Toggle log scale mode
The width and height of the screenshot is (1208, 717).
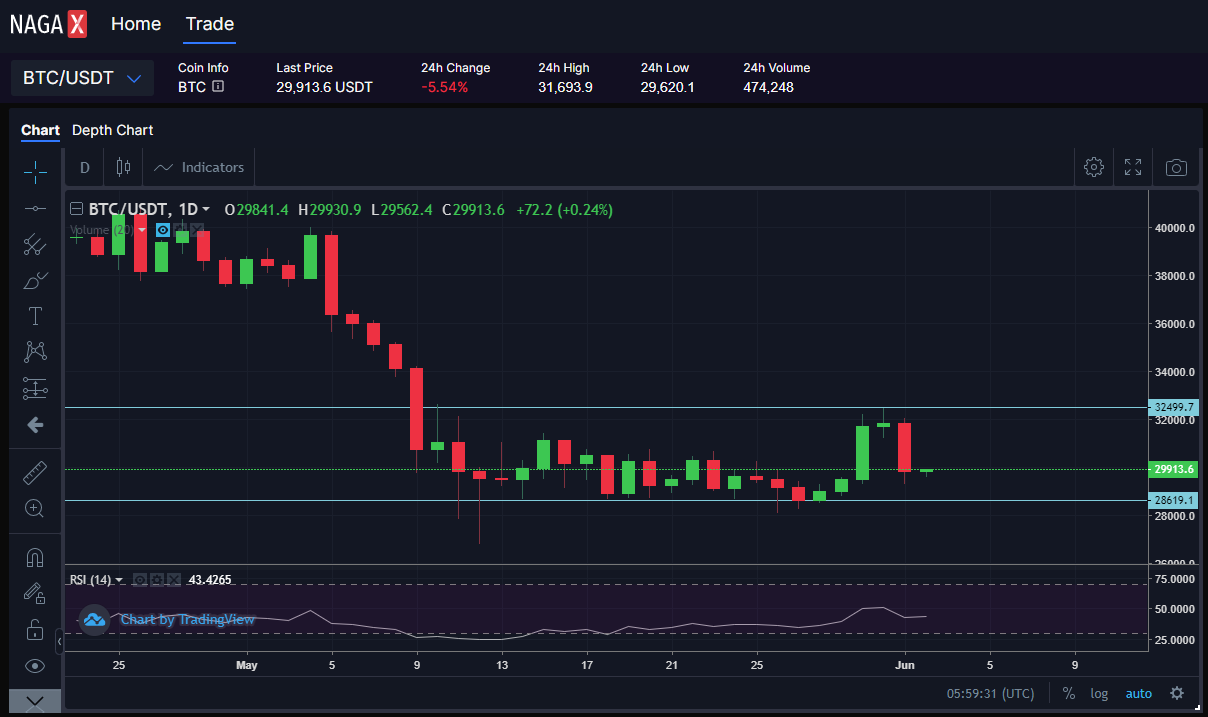coord(1099,693)
